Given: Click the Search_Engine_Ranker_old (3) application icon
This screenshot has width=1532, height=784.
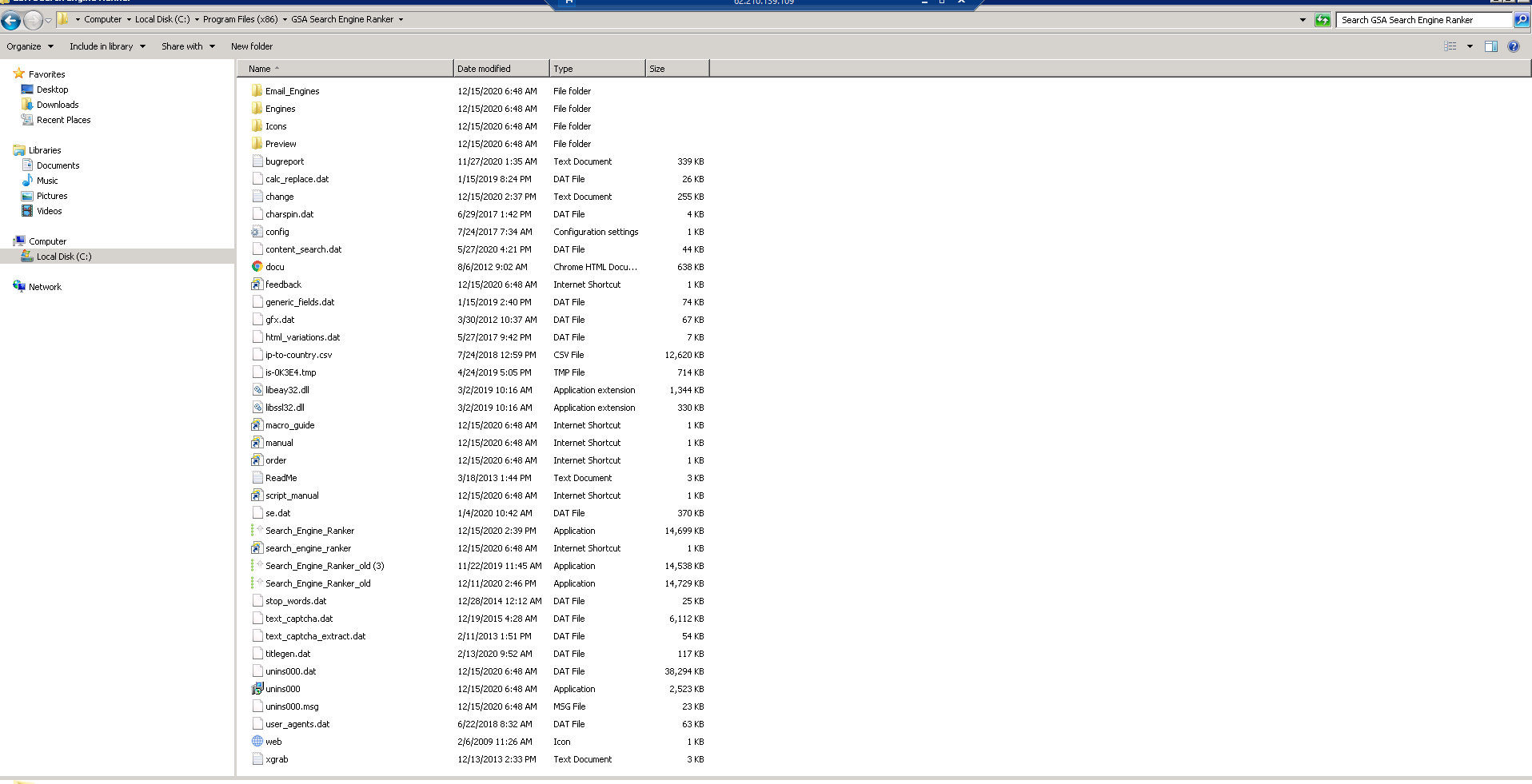Looking at the screenshot, I should 257,566.
